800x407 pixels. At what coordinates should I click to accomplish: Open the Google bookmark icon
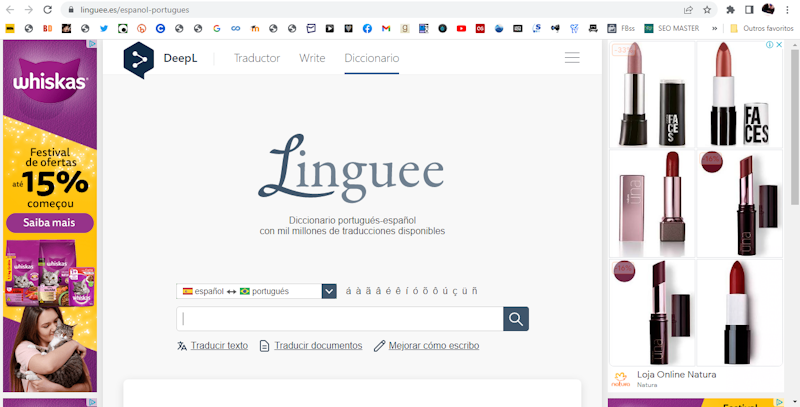[217, 29]
